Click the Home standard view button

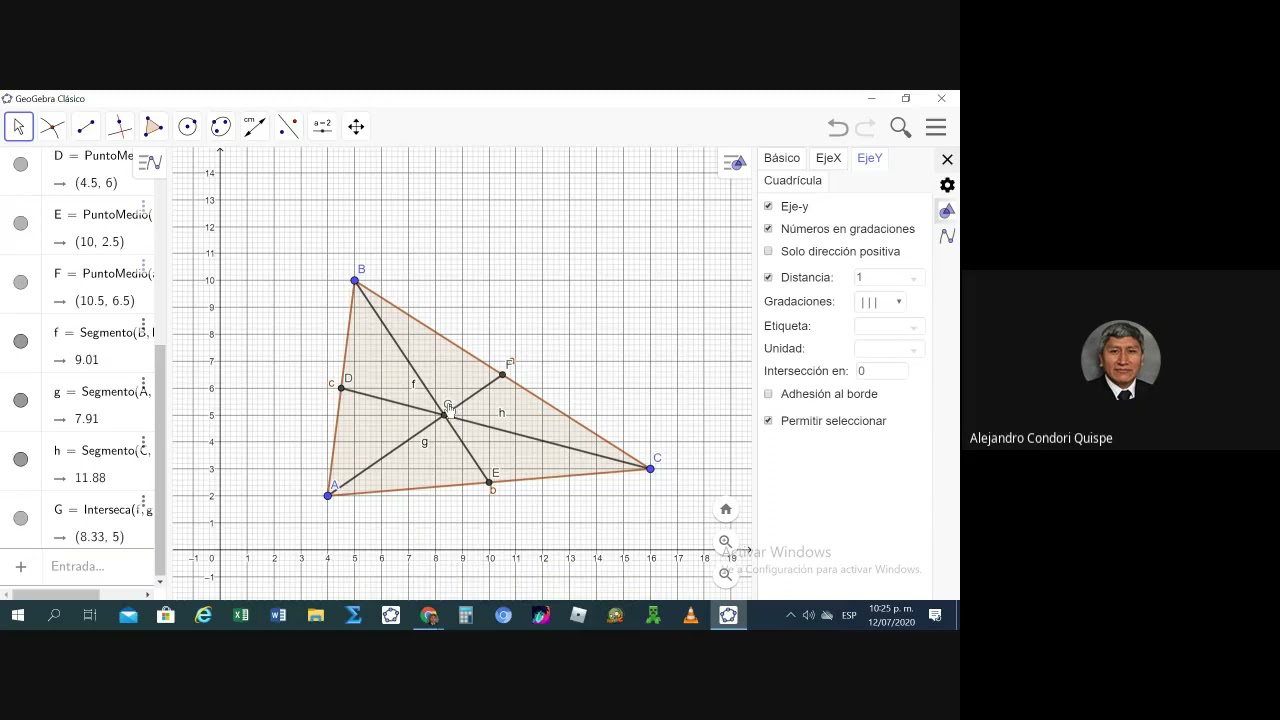(x=726, y=509)
